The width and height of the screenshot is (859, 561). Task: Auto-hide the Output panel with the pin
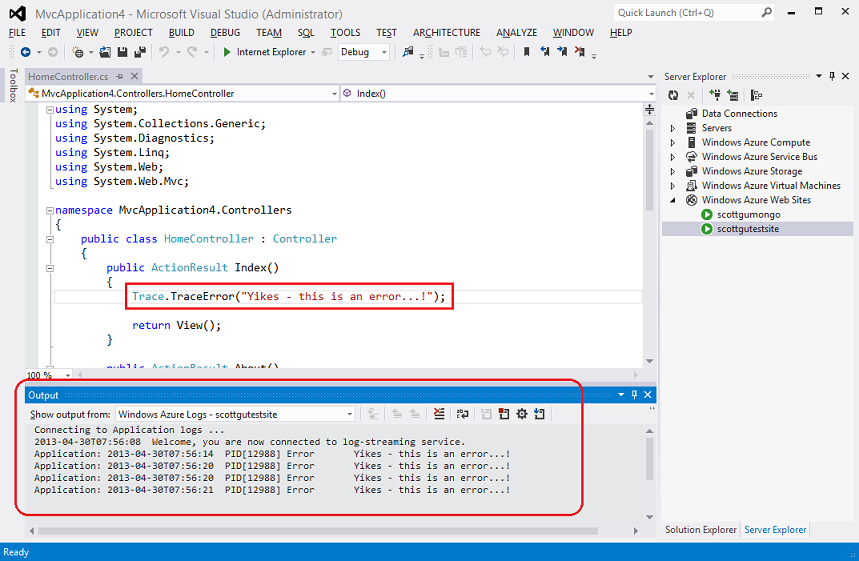tap(634, 395)
